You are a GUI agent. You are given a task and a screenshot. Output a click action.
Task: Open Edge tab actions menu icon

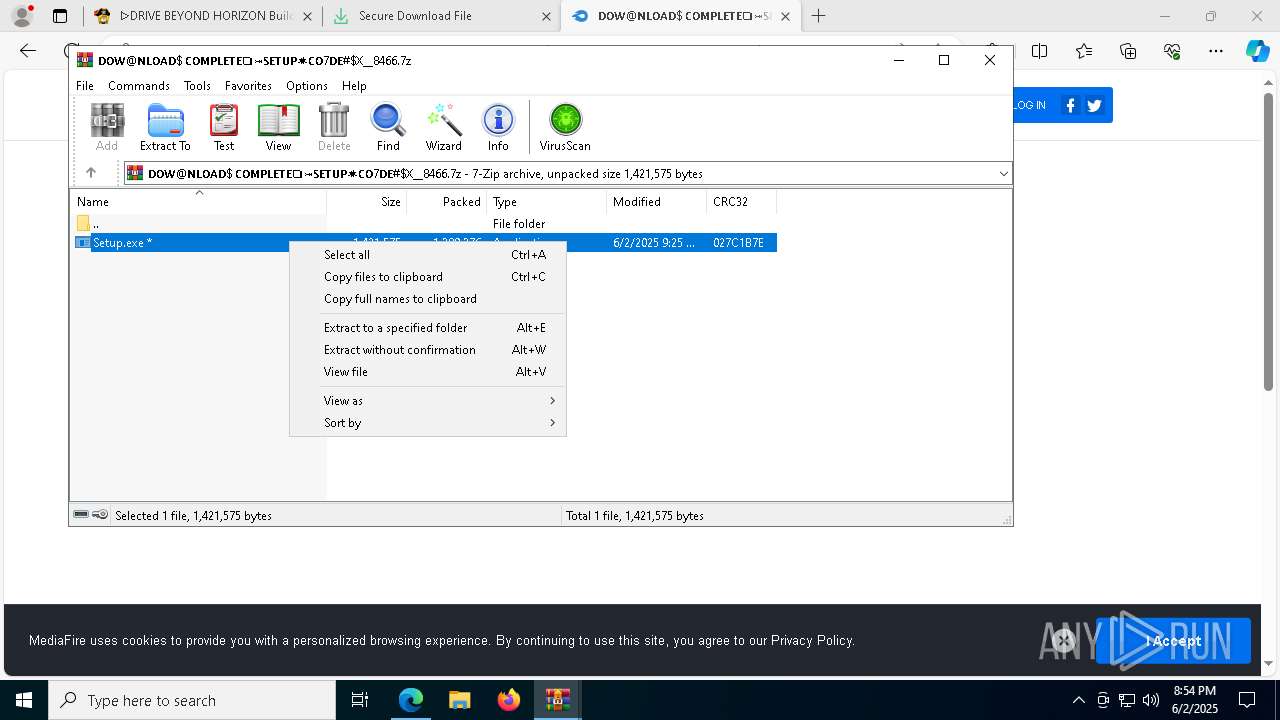60,16
